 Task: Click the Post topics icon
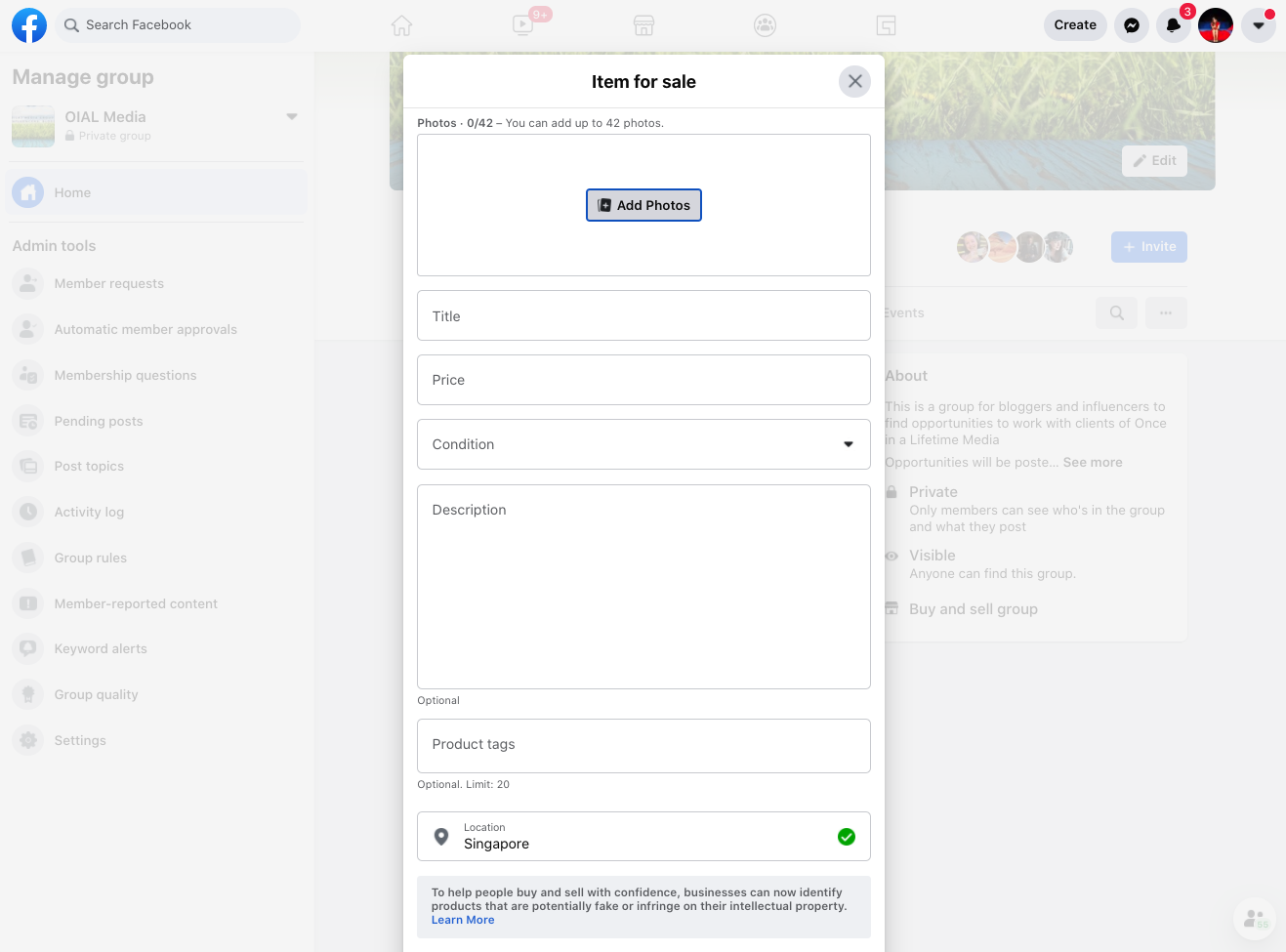(x=28, y=466)
